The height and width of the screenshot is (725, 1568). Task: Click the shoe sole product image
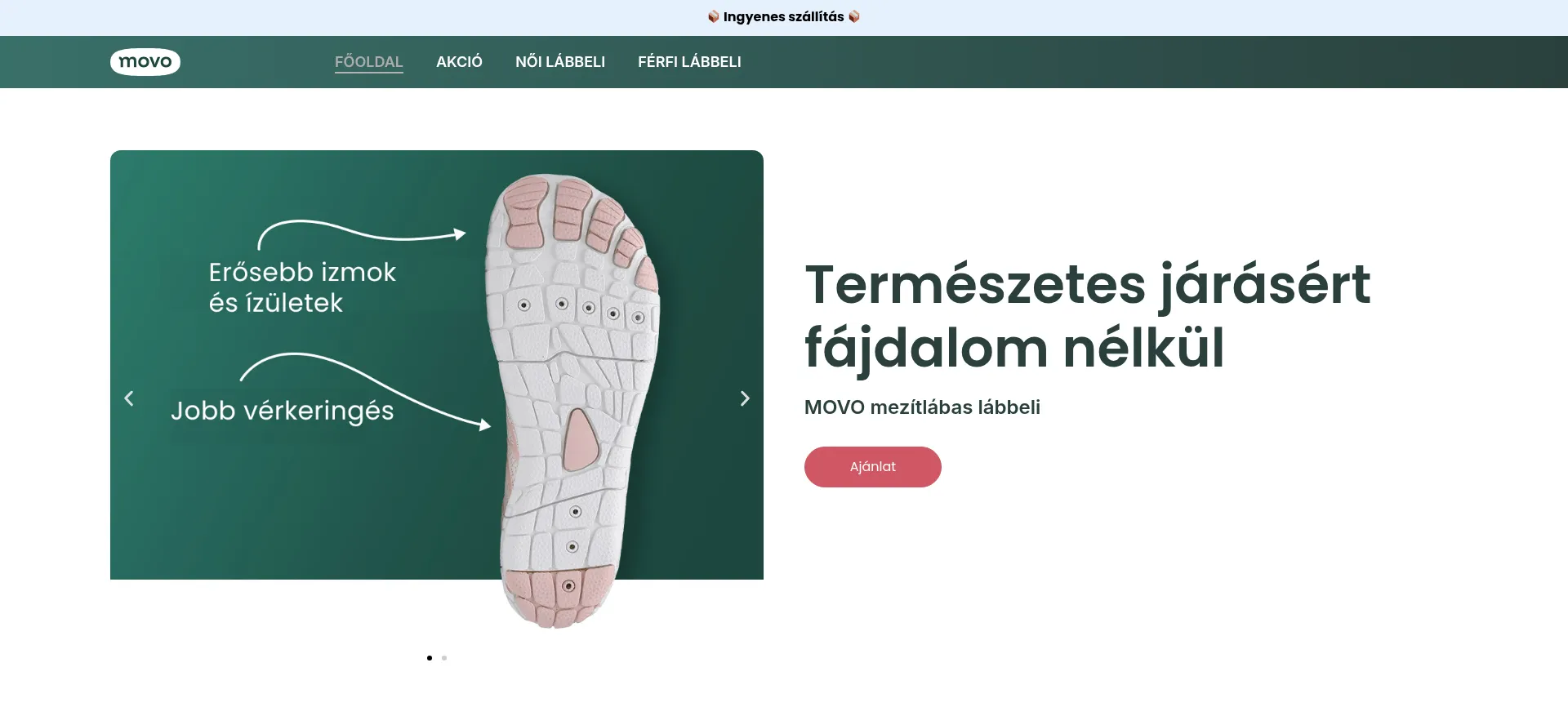coord(572,400)
